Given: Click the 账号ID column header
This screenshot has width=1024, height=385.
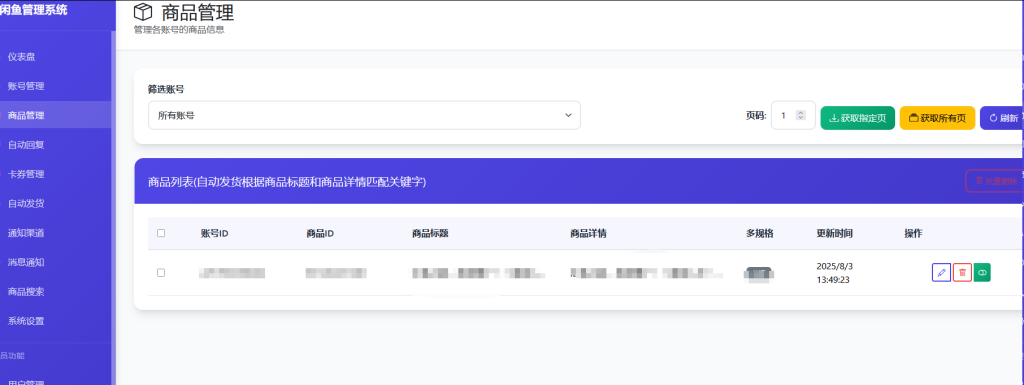Looking at the screenshot, I should [214, 233].
